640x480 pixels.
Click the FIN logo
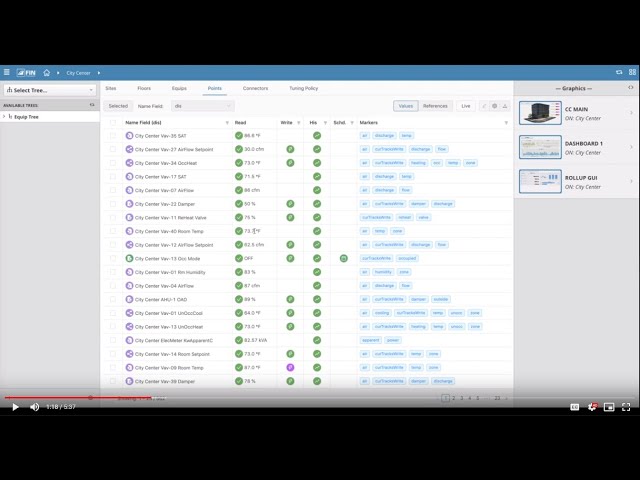[26, 73]
